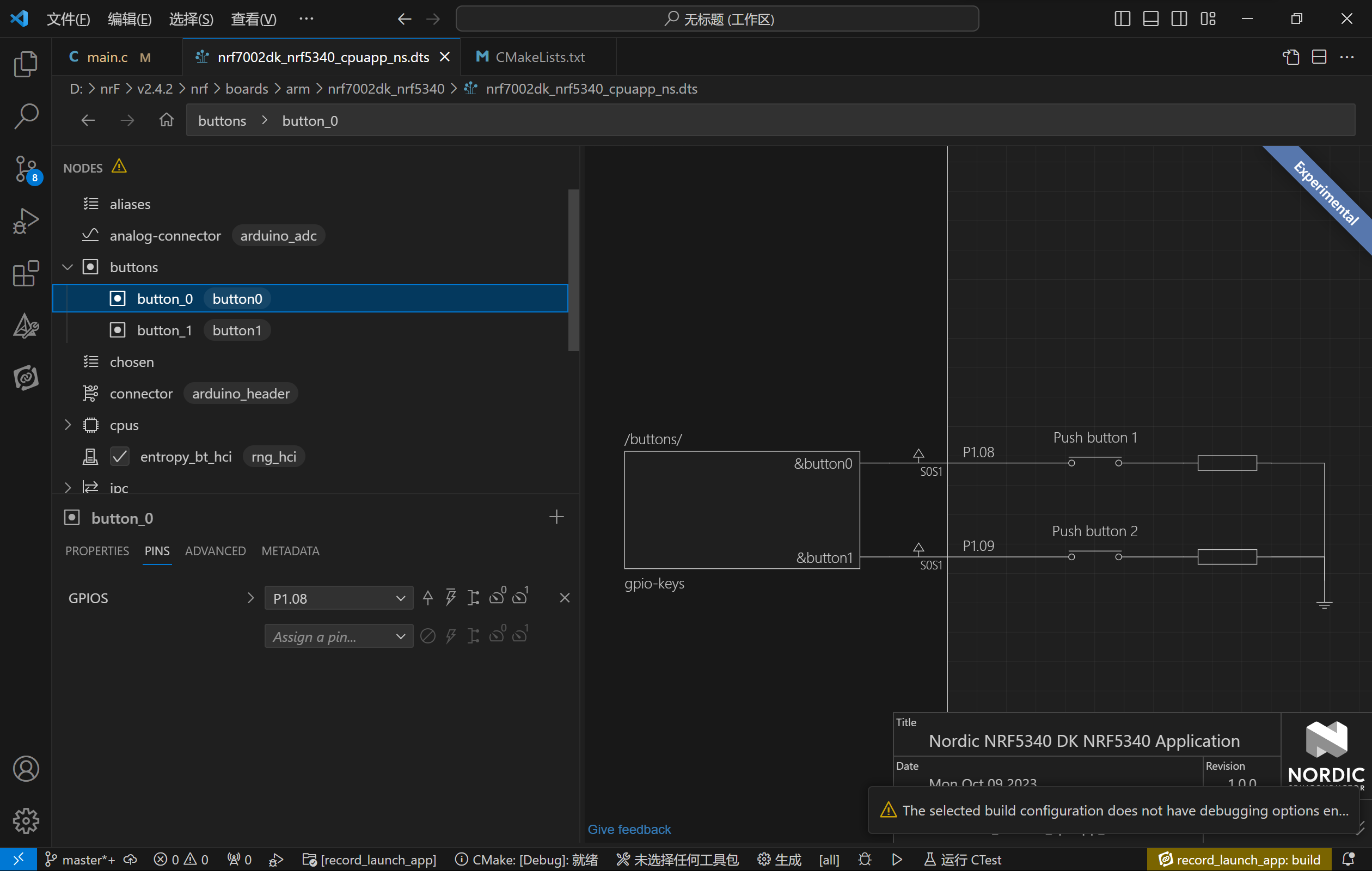The height and width of the screenshot is (871, 1372).
Task: Click the master*+ branch indicator
Action: (80, 860)
